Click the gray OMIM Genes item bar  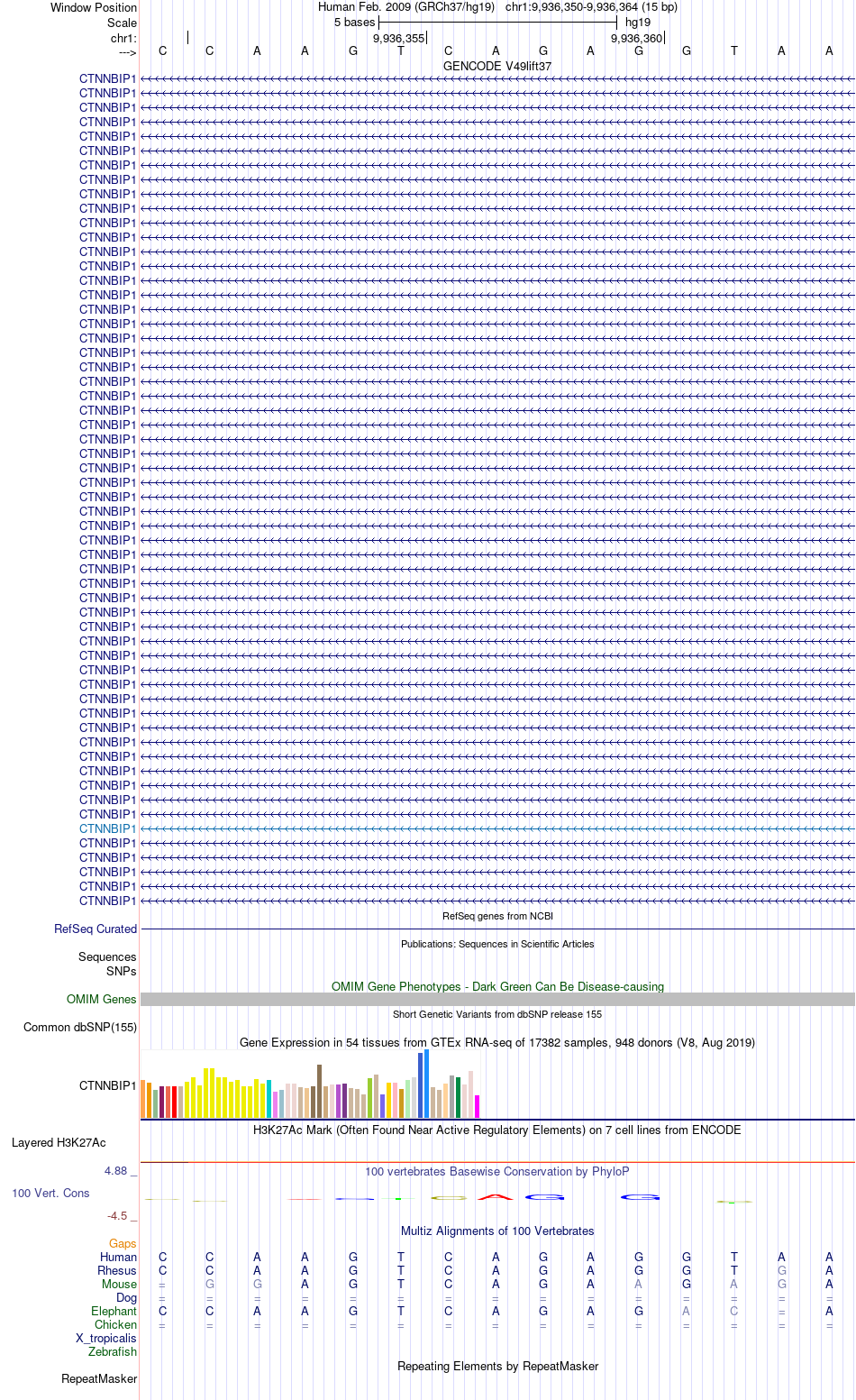click(x=497, y=1000)
